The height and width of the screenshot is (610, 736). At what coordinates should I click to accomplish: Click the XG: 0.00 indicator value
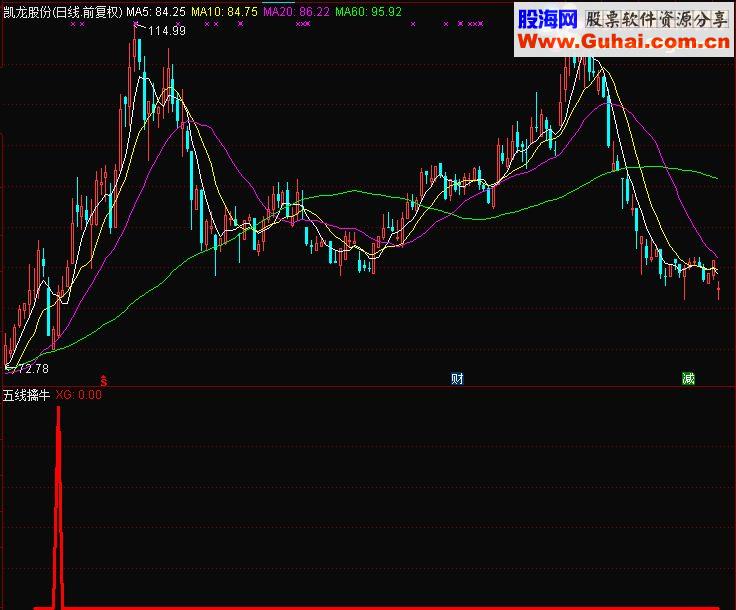click(78, 395)
